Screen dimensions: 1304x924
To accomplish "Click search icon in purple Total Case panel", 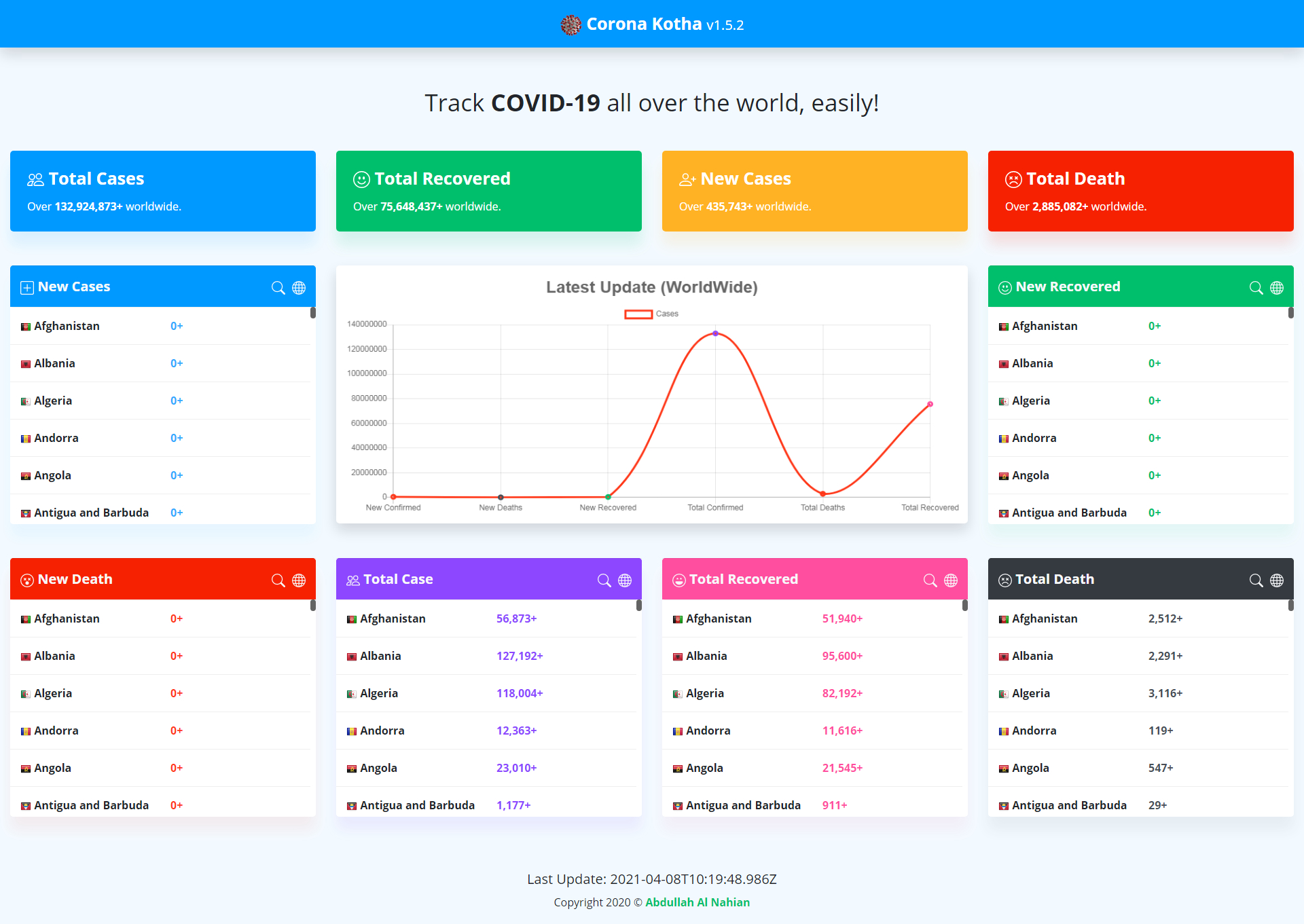I will click(x=604, y=580).
